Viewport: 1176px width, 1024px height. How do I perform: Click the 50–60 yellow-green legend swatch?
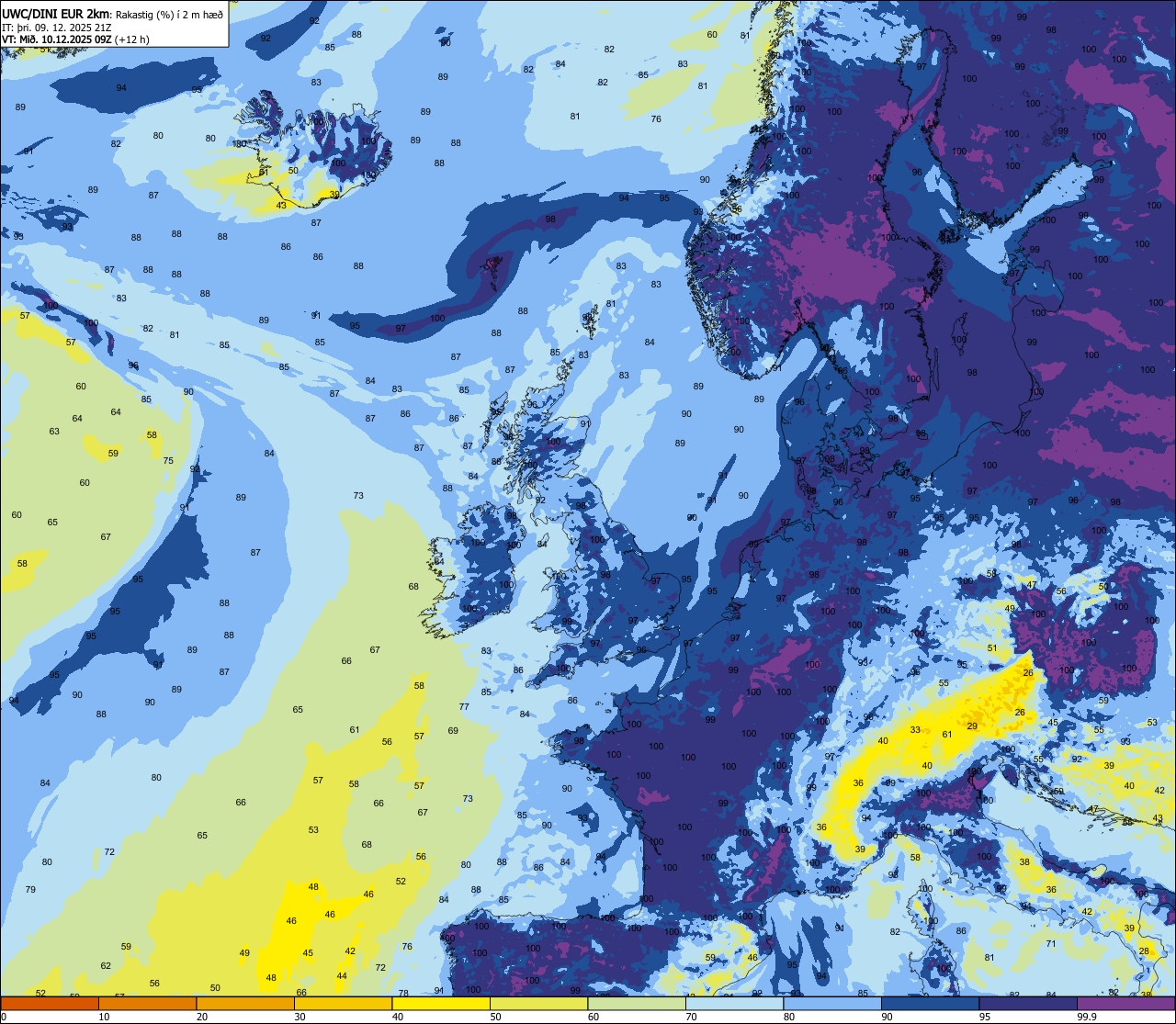[x=538, y=1003]
